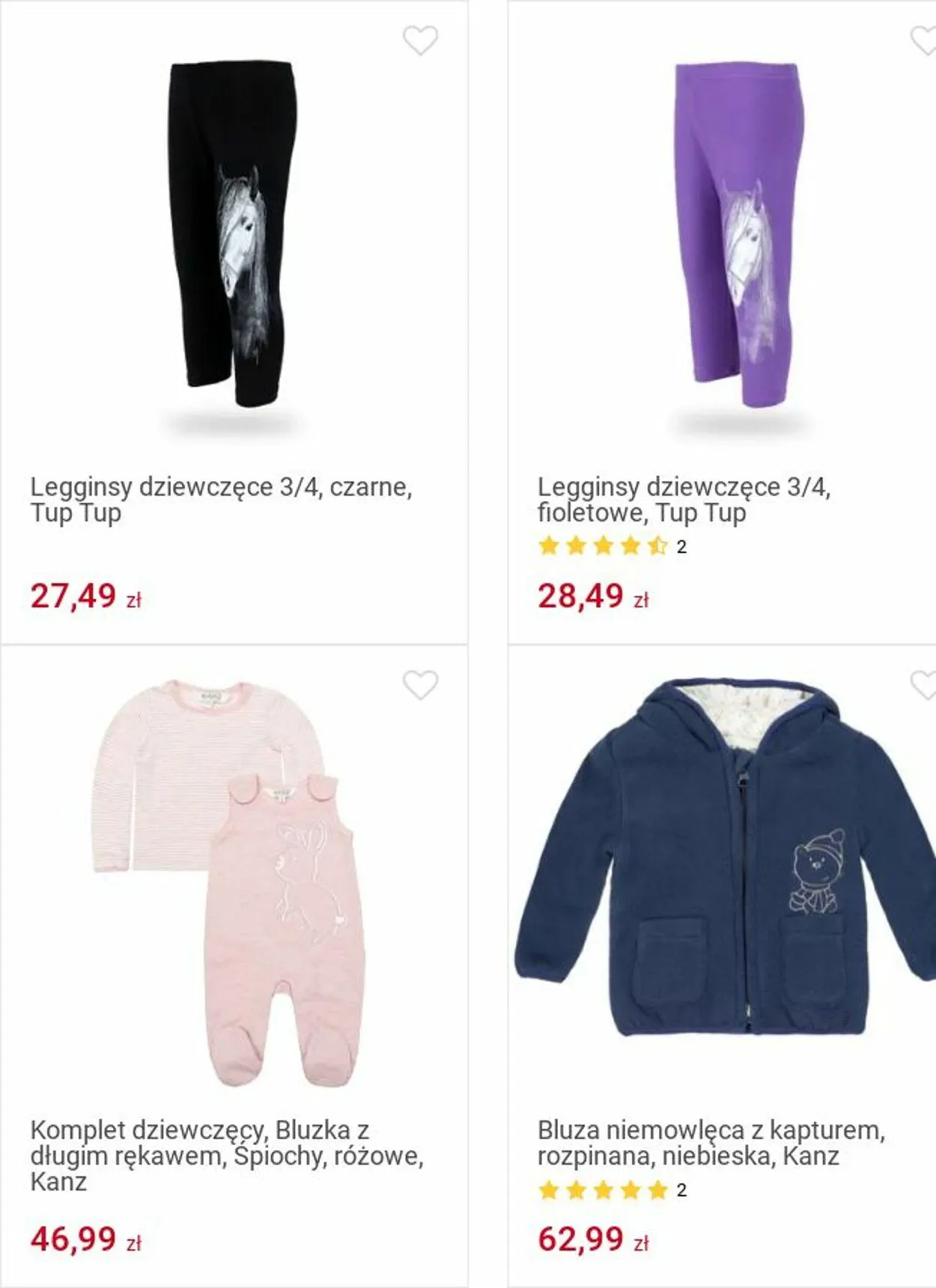The image size is (936, 1288).
Task: Open review count next to purple leggings stars
Action: pos(681,547)
